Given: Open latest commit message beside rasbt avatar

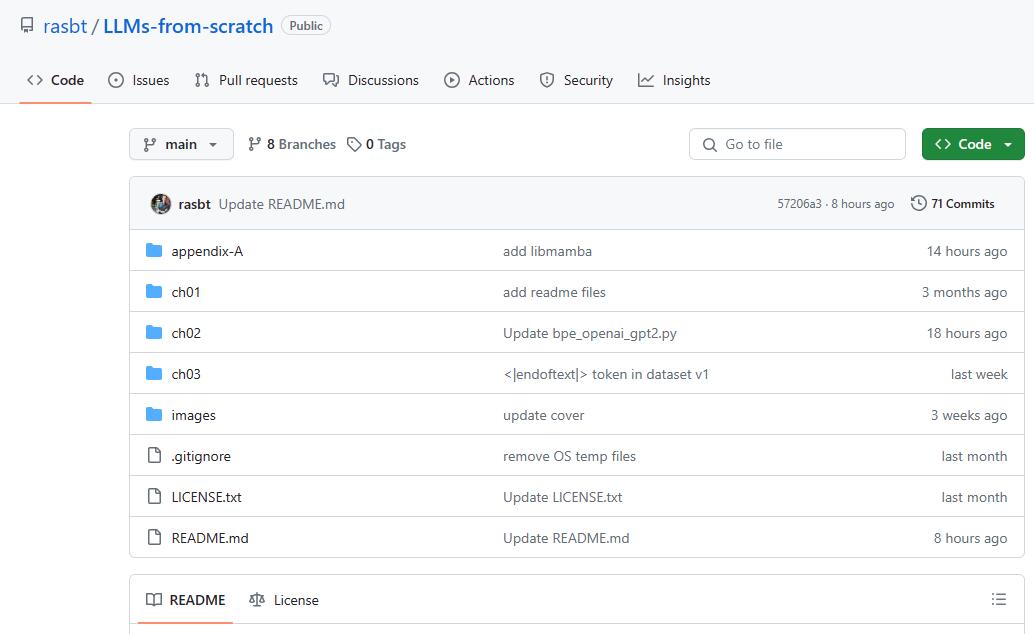Looking at the screenshot, I should click(282, 204).
